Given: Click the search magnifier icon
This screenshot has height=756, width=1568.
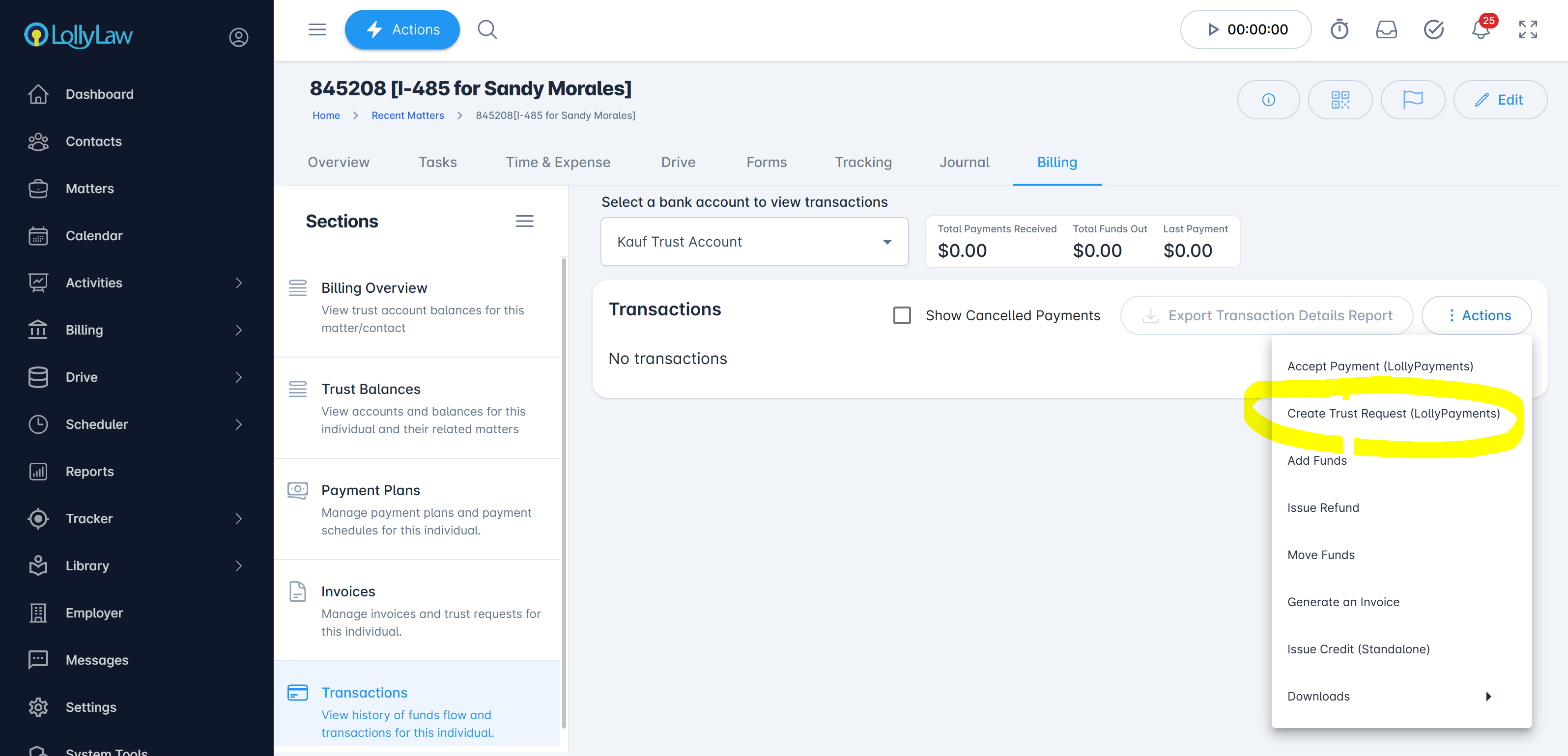Looking at the screenshot, I should point(486,29).
